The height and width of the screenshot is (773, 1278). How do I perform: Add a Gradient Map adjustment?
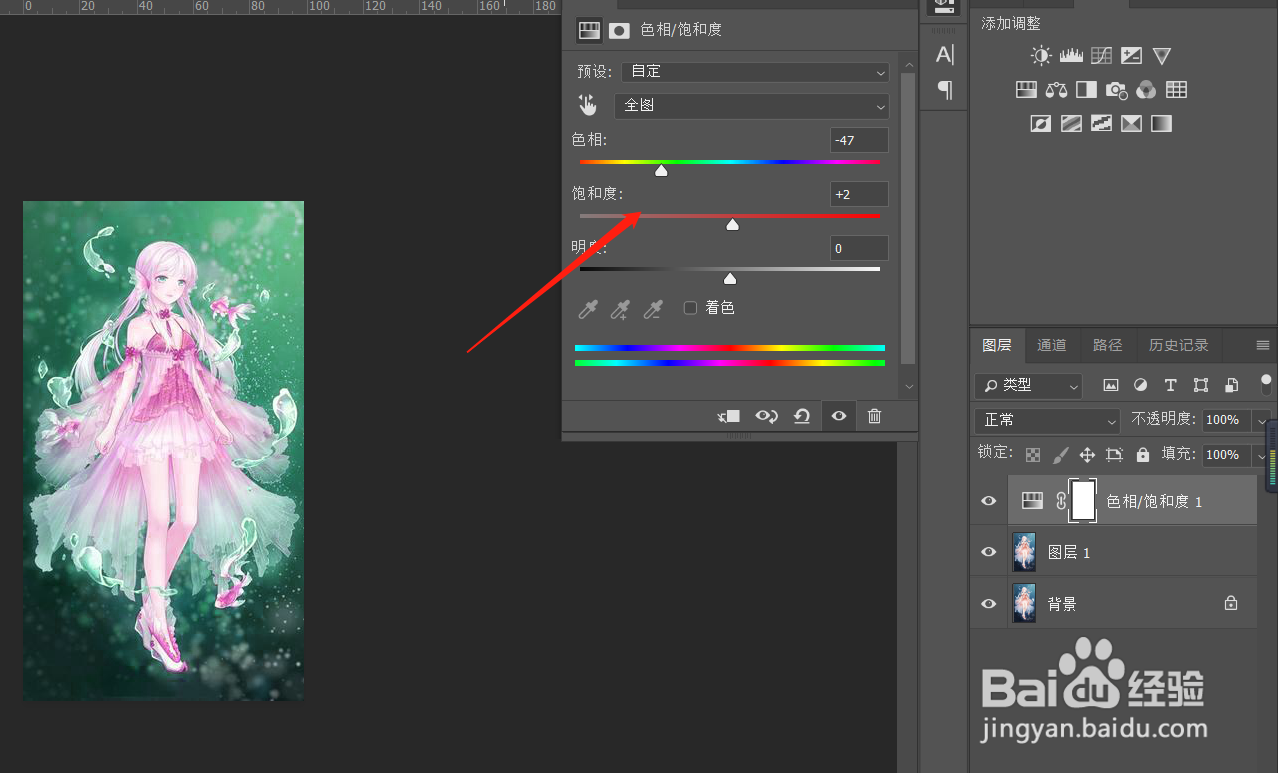[1161, 124]
